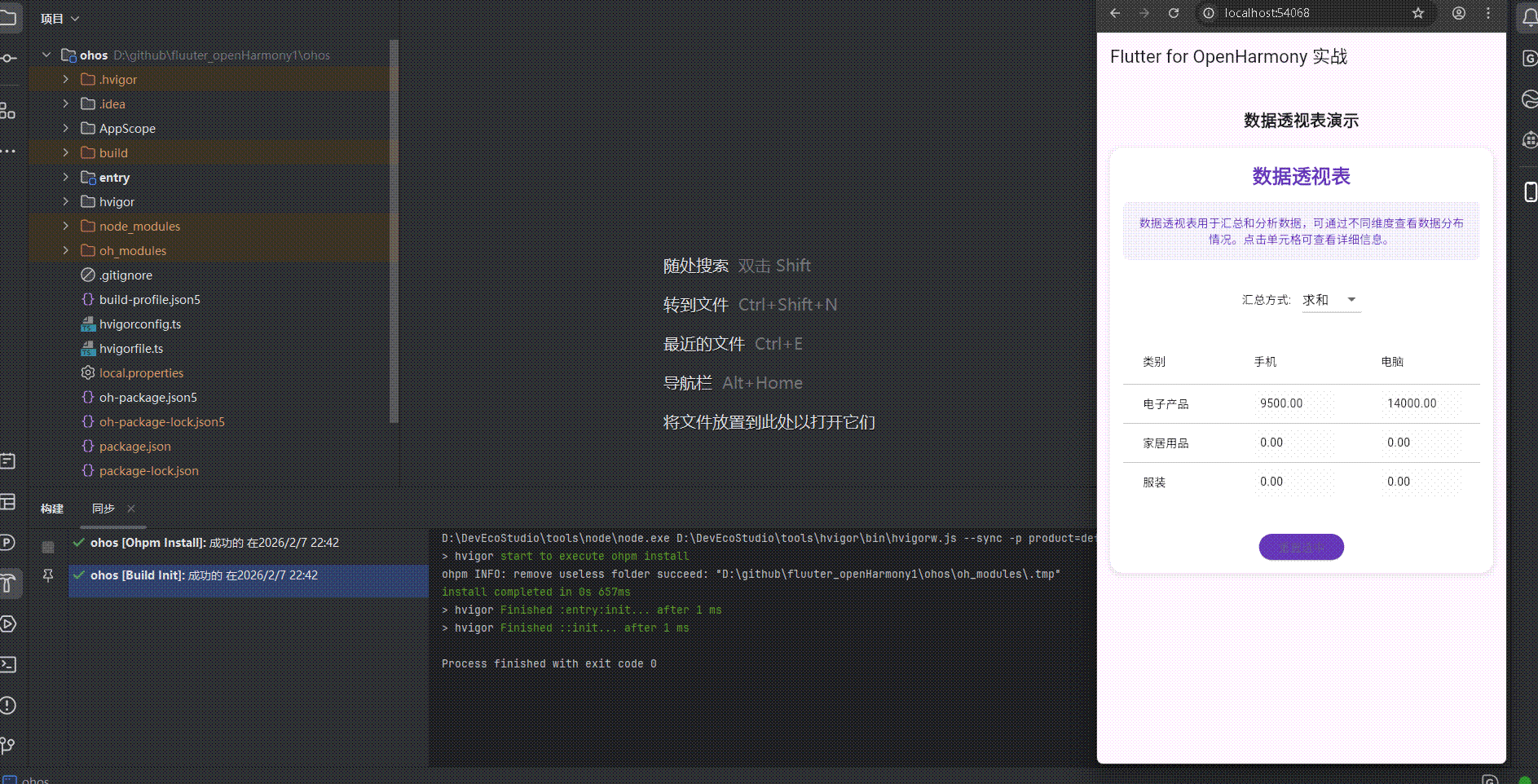Screen dimensions: 1538x784
Task: Click the G plugin icon in right sidebar
Action: pos(1530,59)
